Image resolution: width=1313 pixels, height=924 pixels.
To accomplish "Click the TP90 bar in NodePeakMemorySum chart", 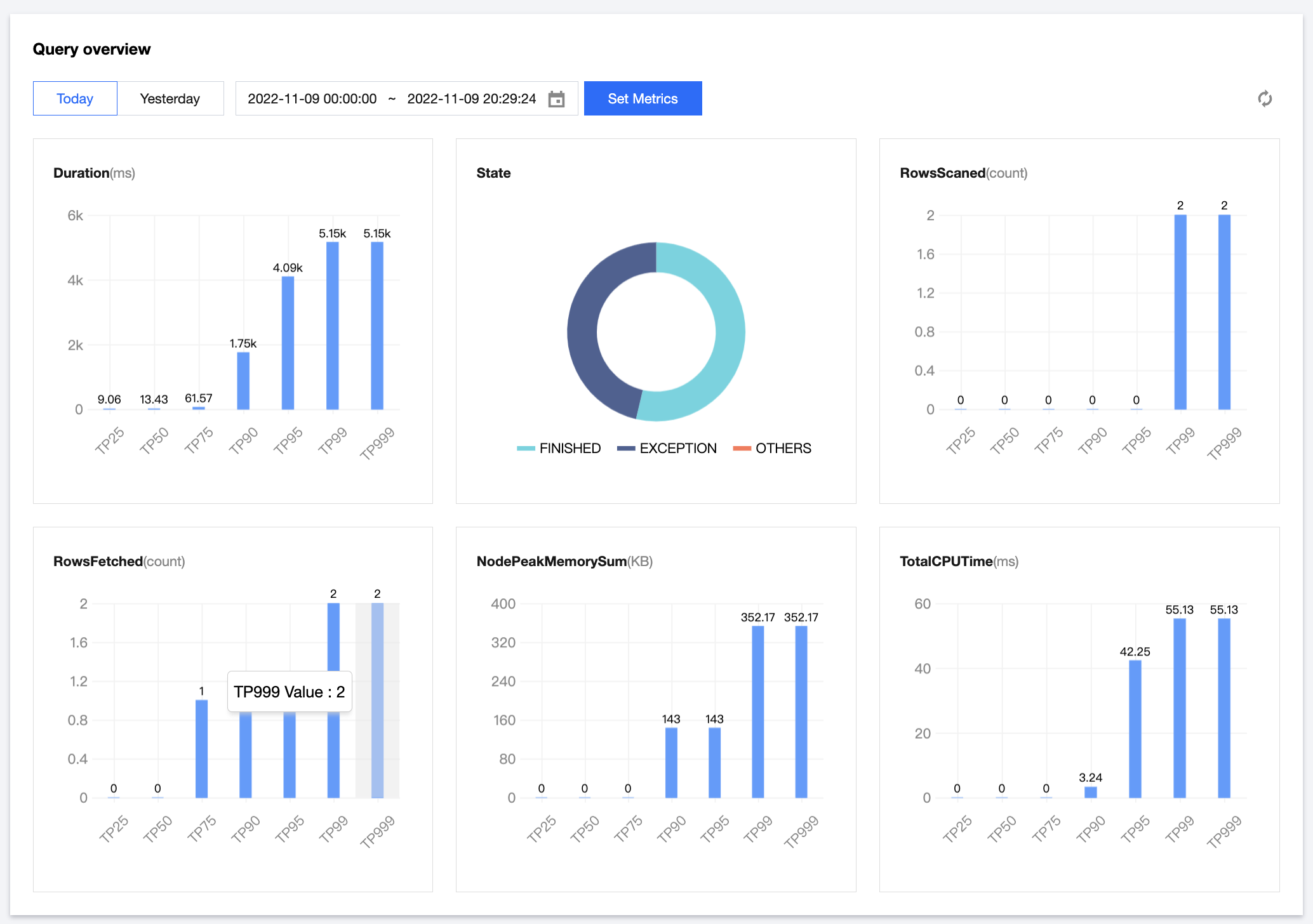I will (x=671, y=762).
